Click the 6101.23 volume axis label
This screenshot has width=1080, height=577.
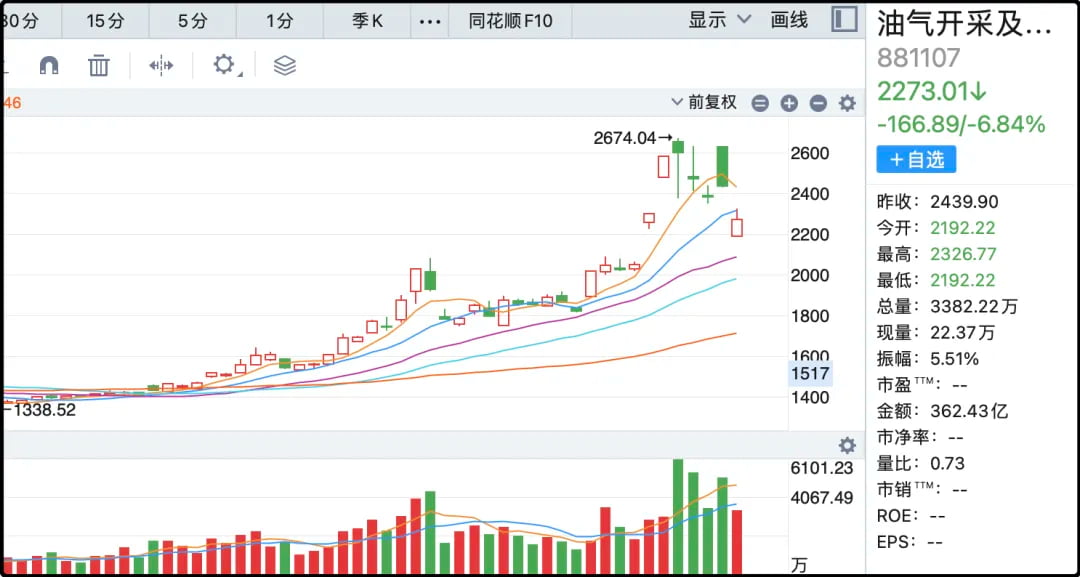(x=822, y=468)
